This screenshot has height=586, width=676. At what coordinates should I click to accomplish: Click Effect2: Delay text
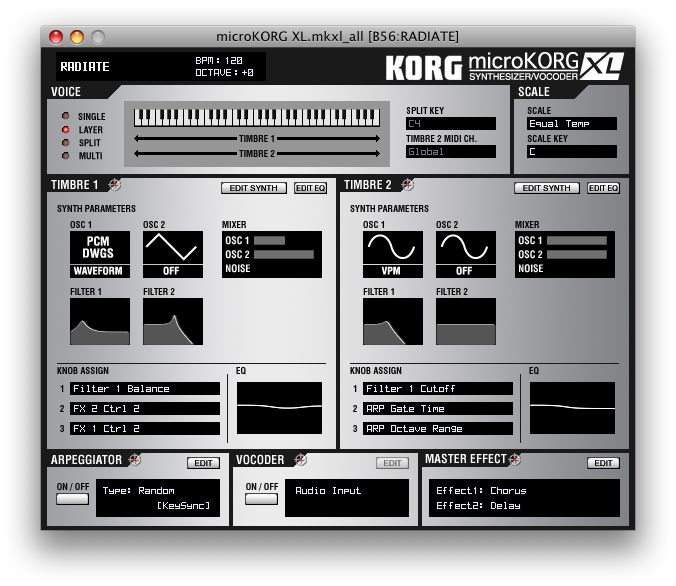coord(478,505)
